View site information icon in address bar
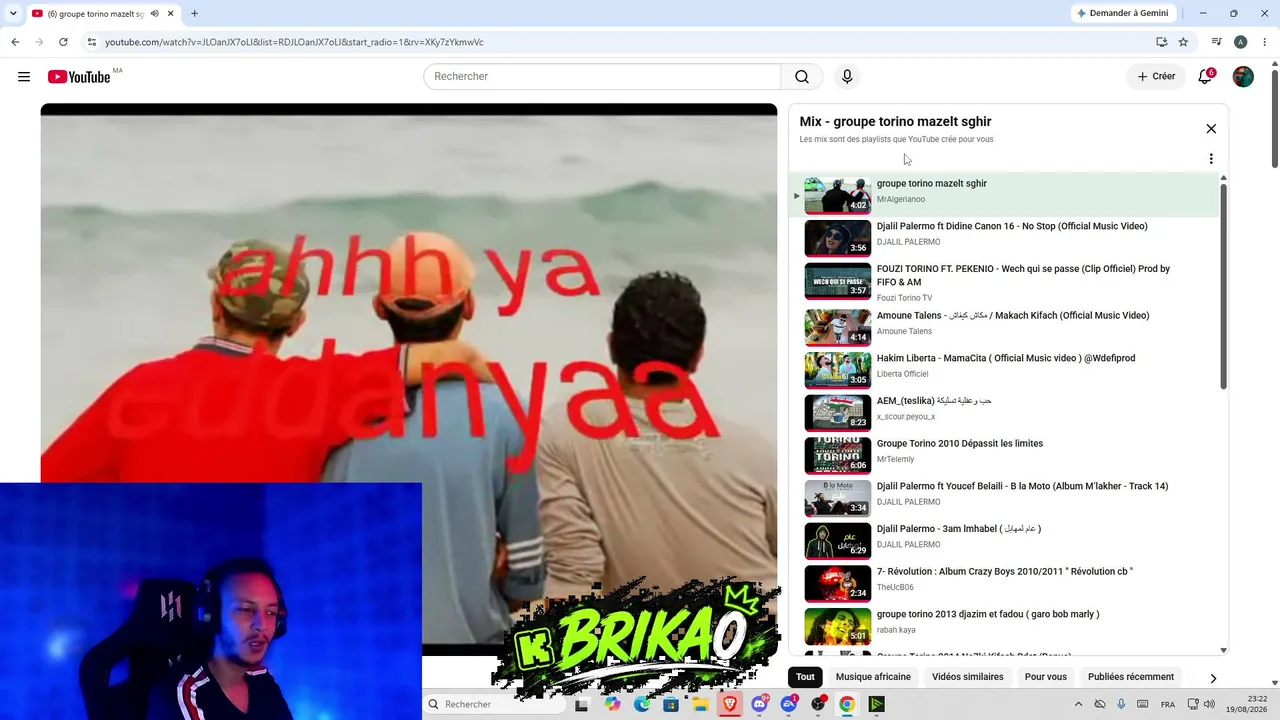The width and height of the screenshot is (1280, 720). (92, 42)
